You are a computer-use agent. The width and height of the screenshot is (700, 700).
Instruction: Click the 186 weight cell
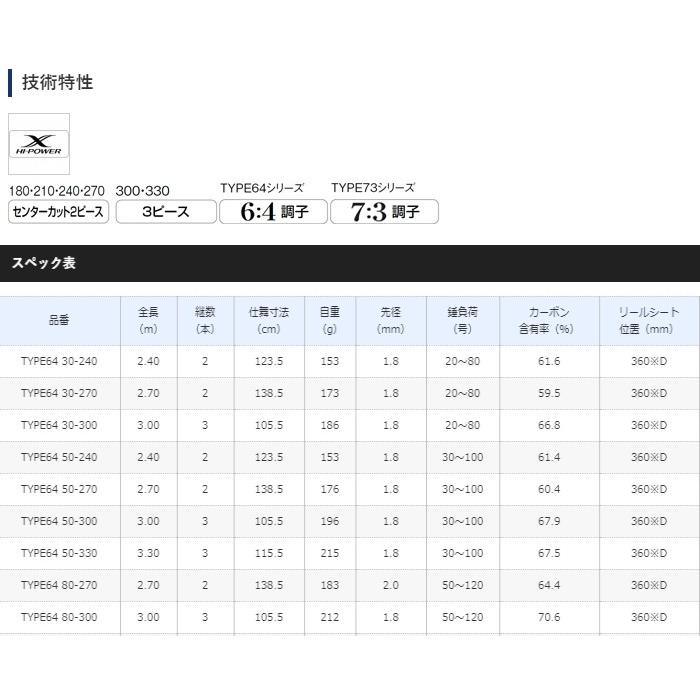coord(330,425)
